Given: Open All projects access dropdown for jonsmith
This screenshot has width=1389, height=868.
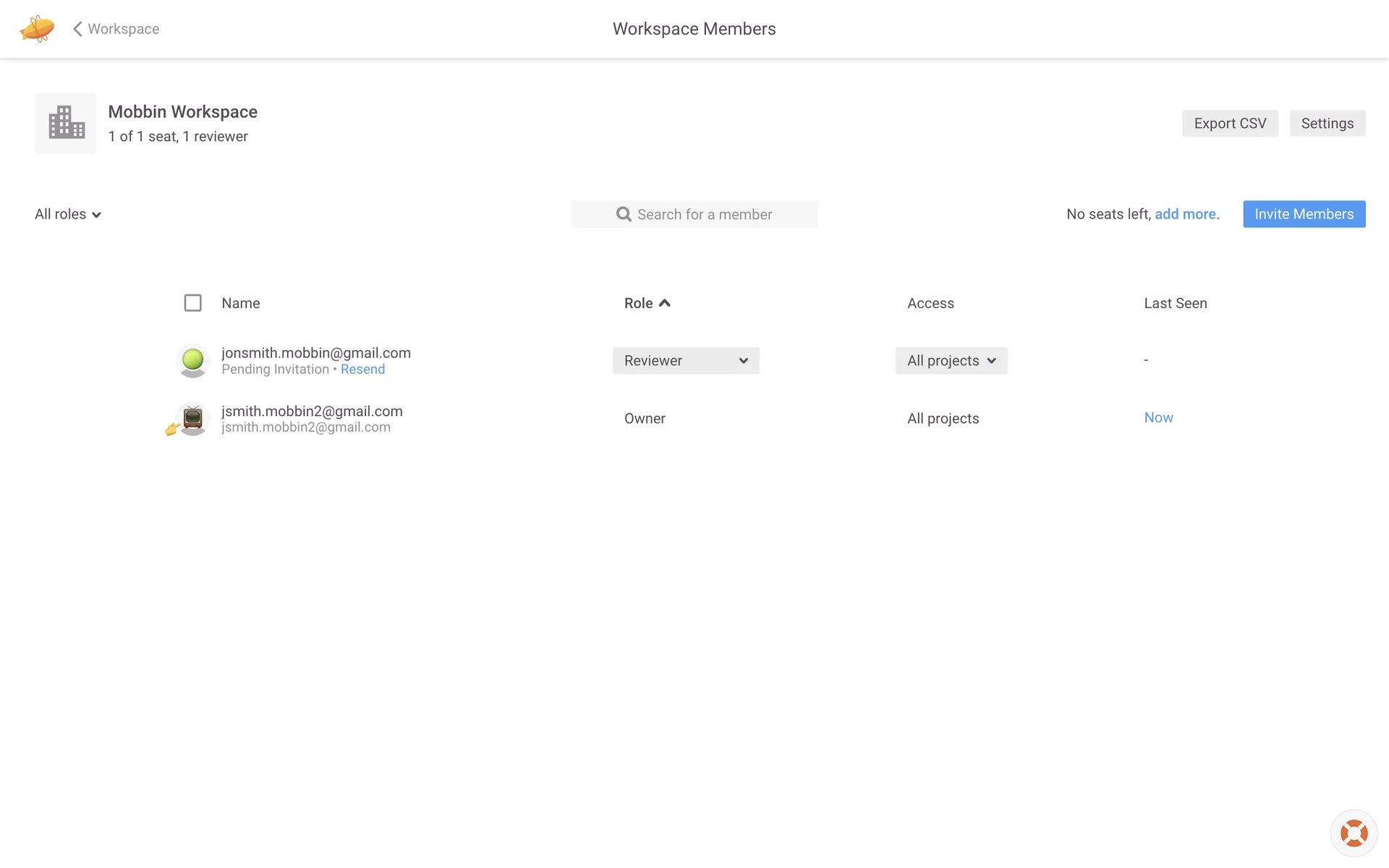Looking at the screenshot, I should [x=951, y=360].
